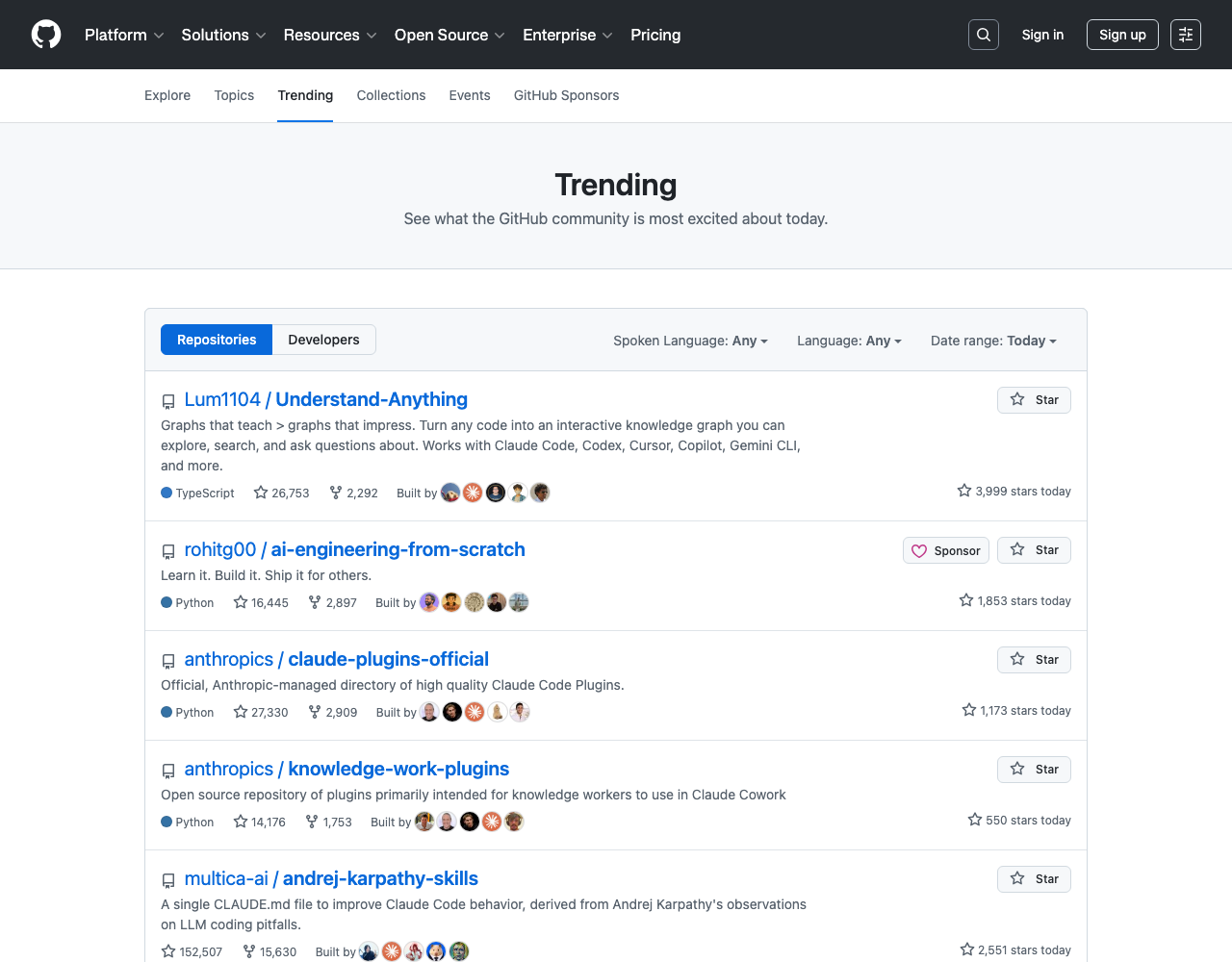Viewport: 1232px width, 962px height.
Task: Star the knowledge-work-plugins repository
Action: pyautogui.click(x=1034, y=770)
